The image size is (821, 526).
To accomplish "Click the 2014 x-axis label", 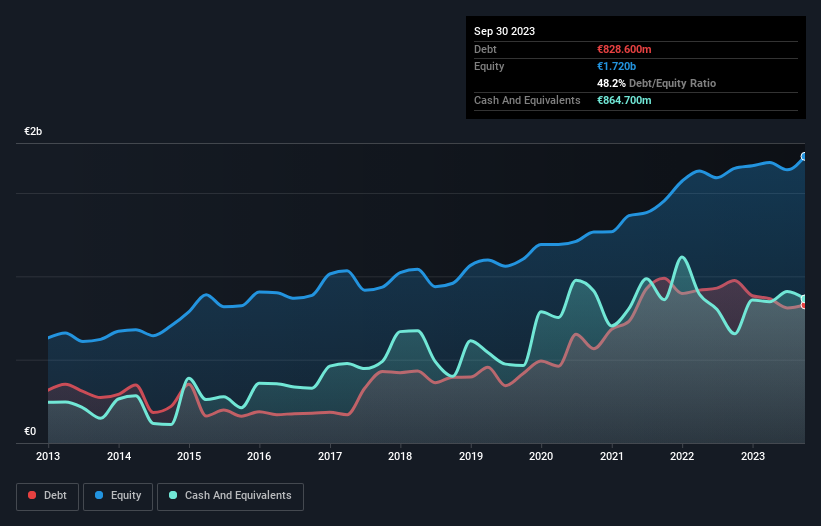I will point(119,456).
